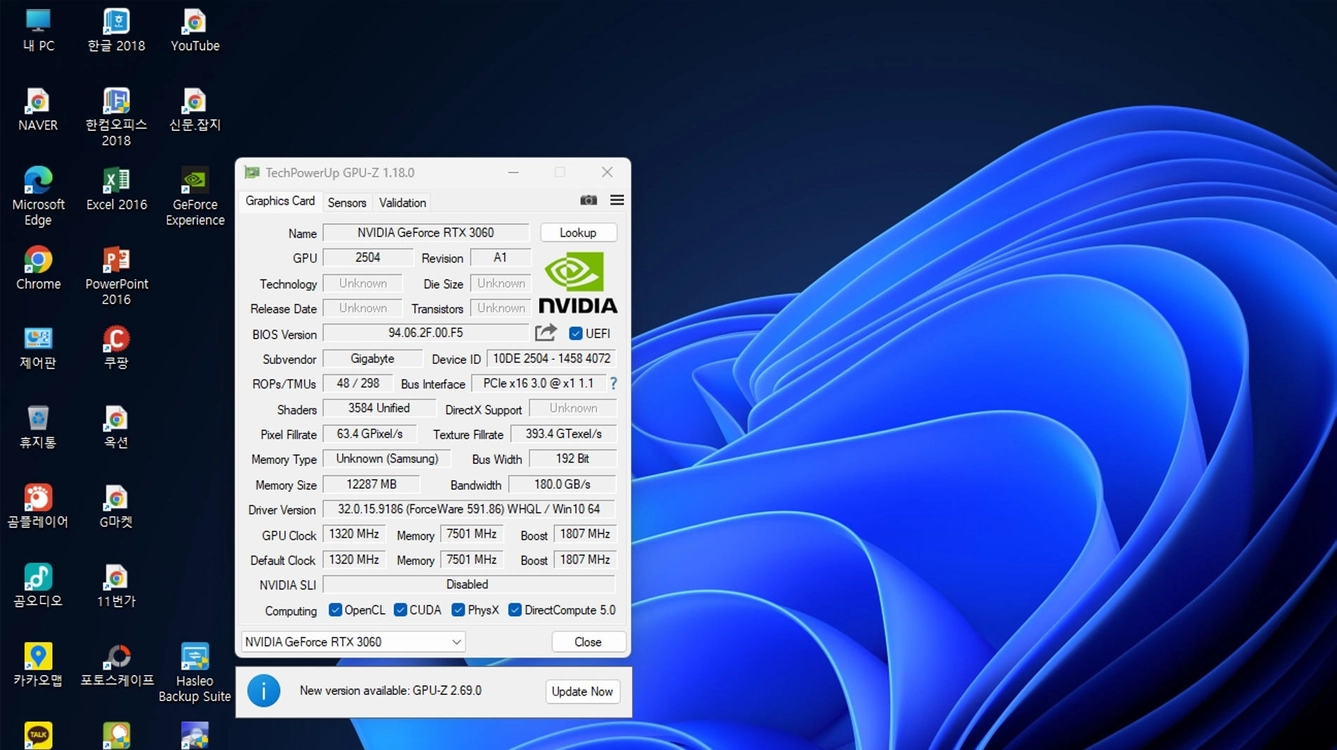
Task: Open the 쿠팡 desktop icon
Action: tap(116, 348)
